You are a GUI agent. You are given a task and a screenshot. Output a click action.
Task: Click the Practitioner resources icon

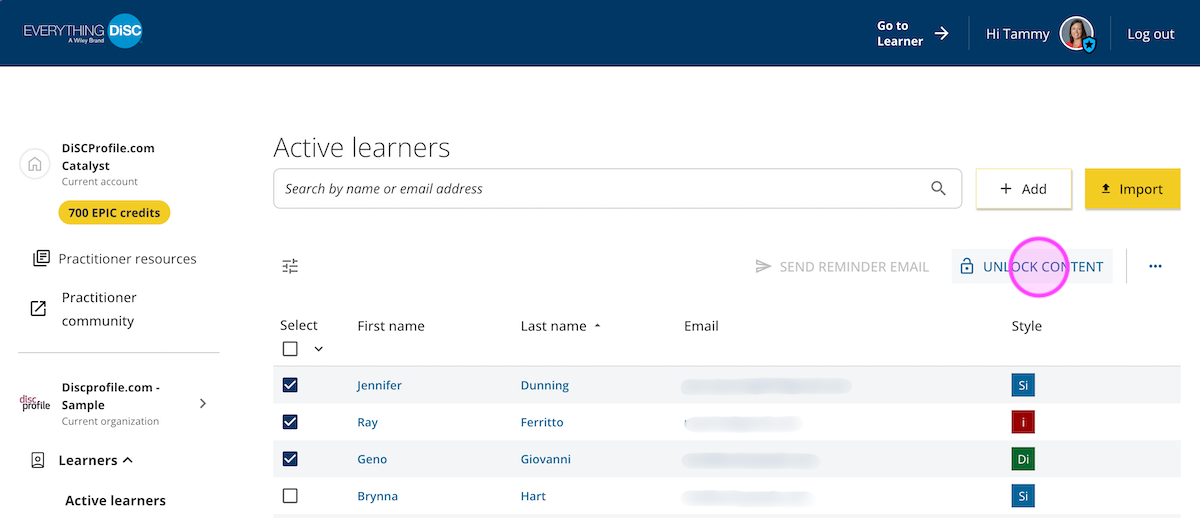point(41,259)
